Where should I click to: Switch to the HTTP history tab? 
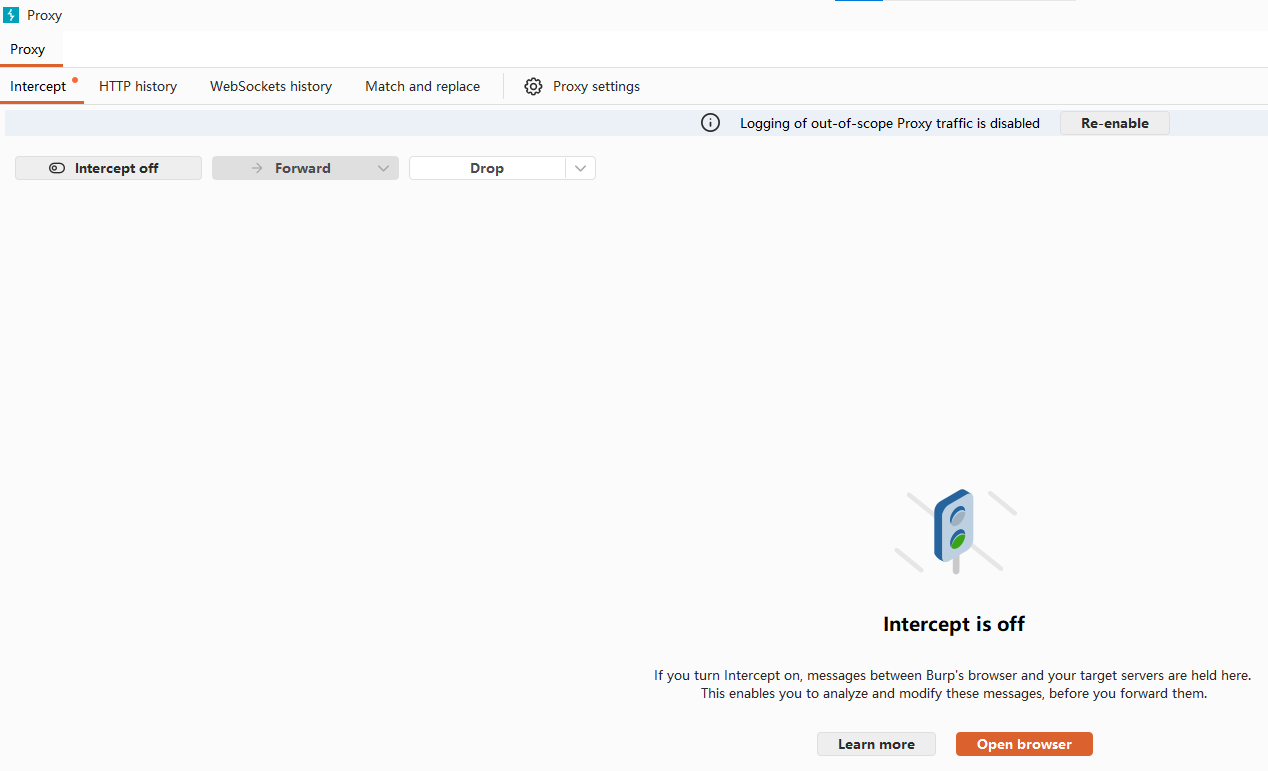click(x=138, y=87)
